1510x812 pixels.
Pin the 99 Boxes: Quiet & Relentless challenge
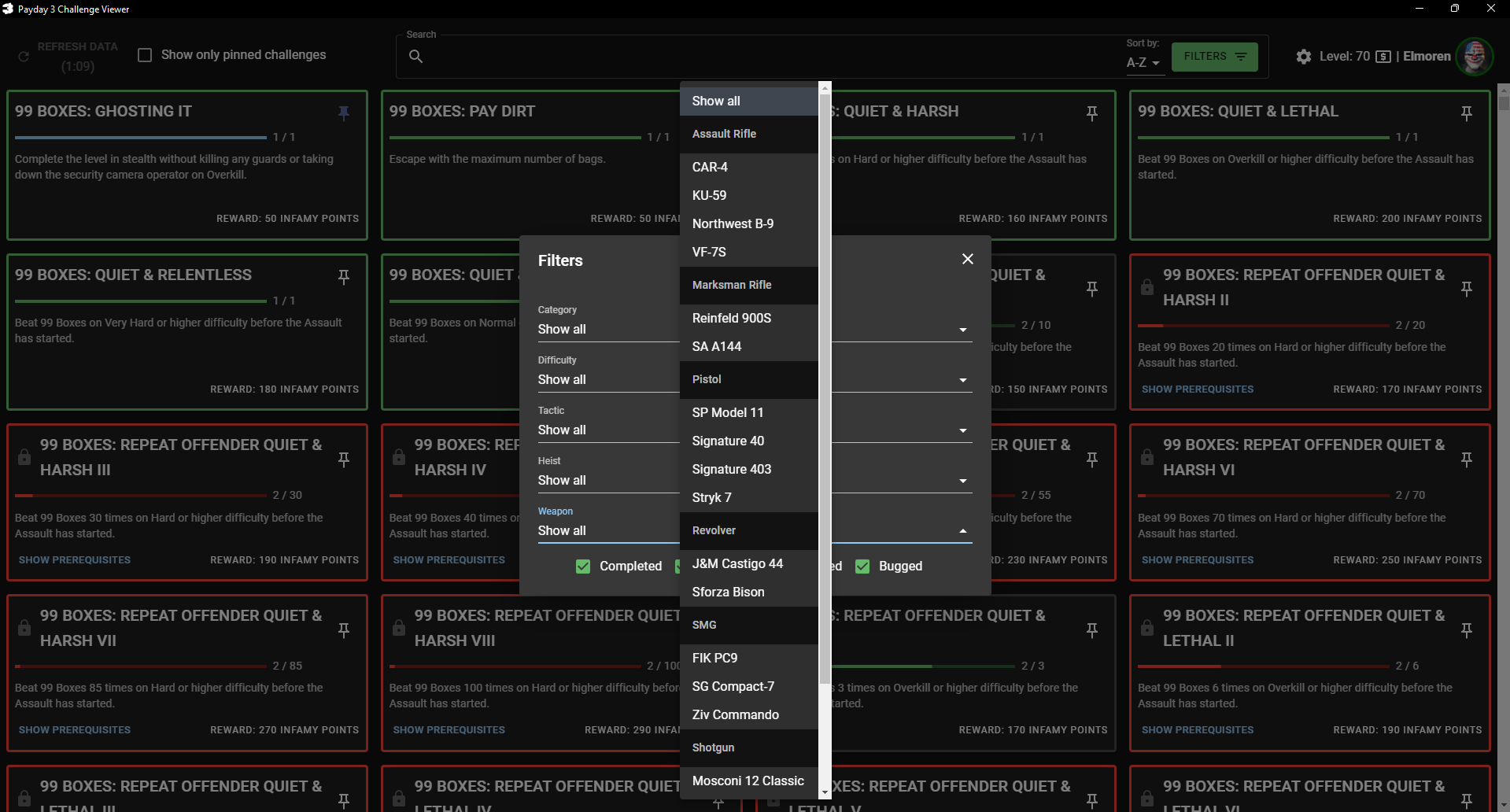pos(344,277)
